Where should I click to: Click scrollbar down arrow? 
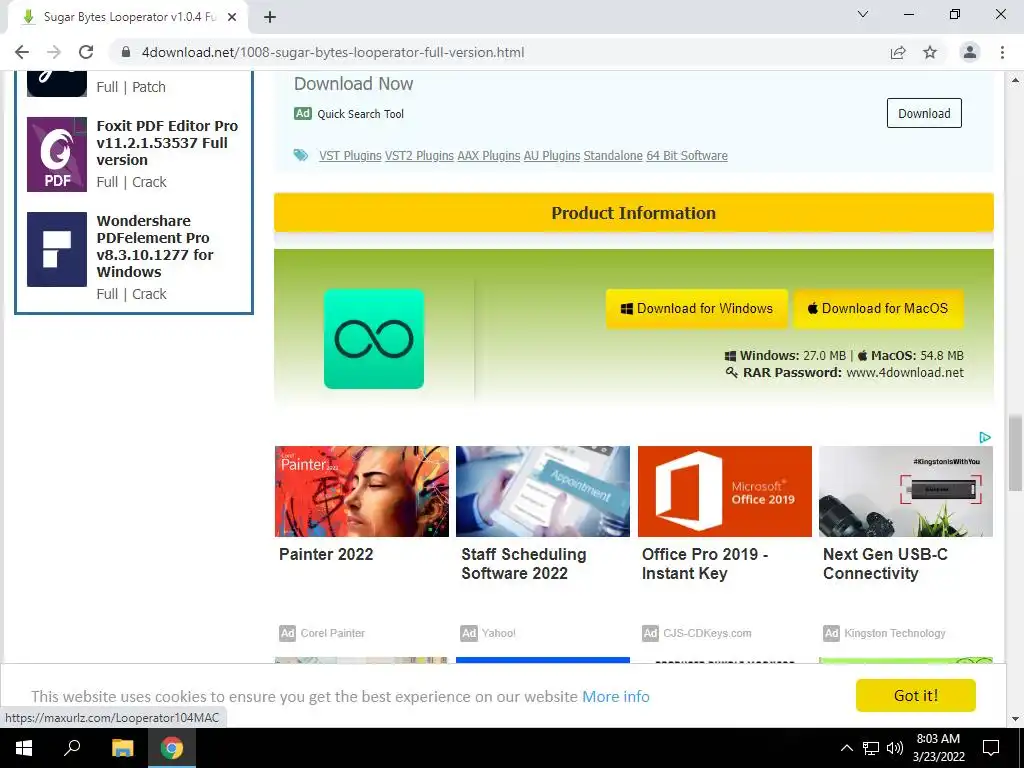click(x=1015, y=719)
